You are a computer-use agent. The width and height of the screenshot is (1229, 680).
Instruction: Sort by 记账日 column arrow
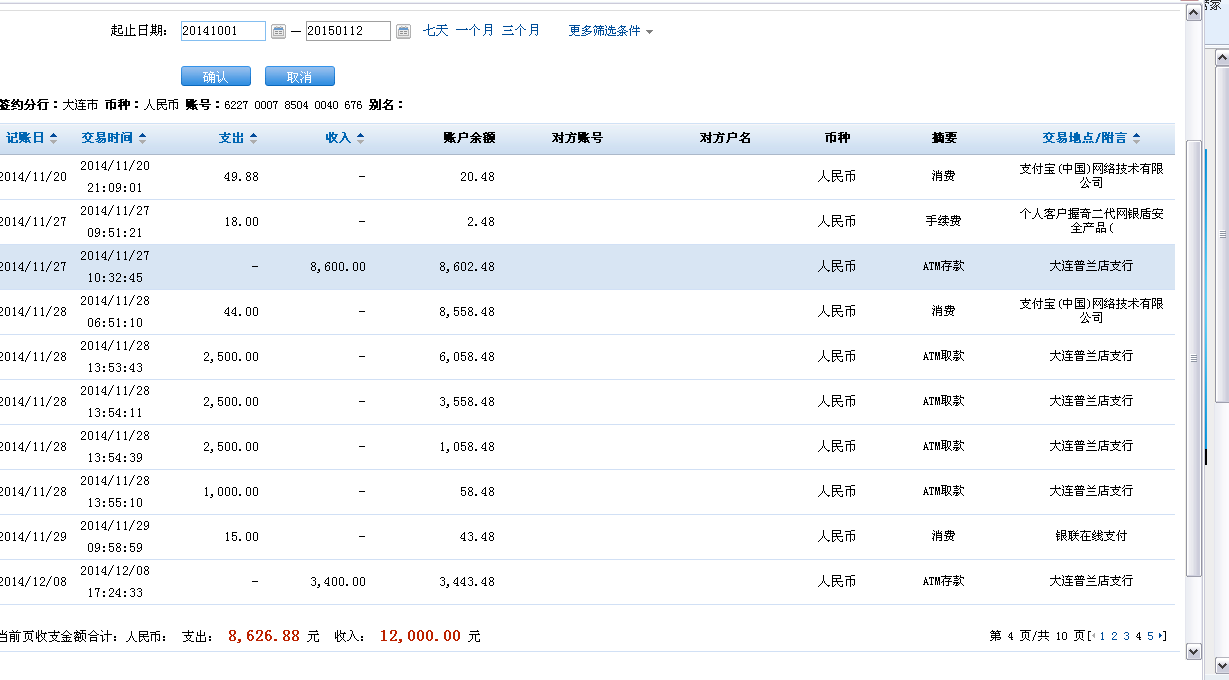53,138
